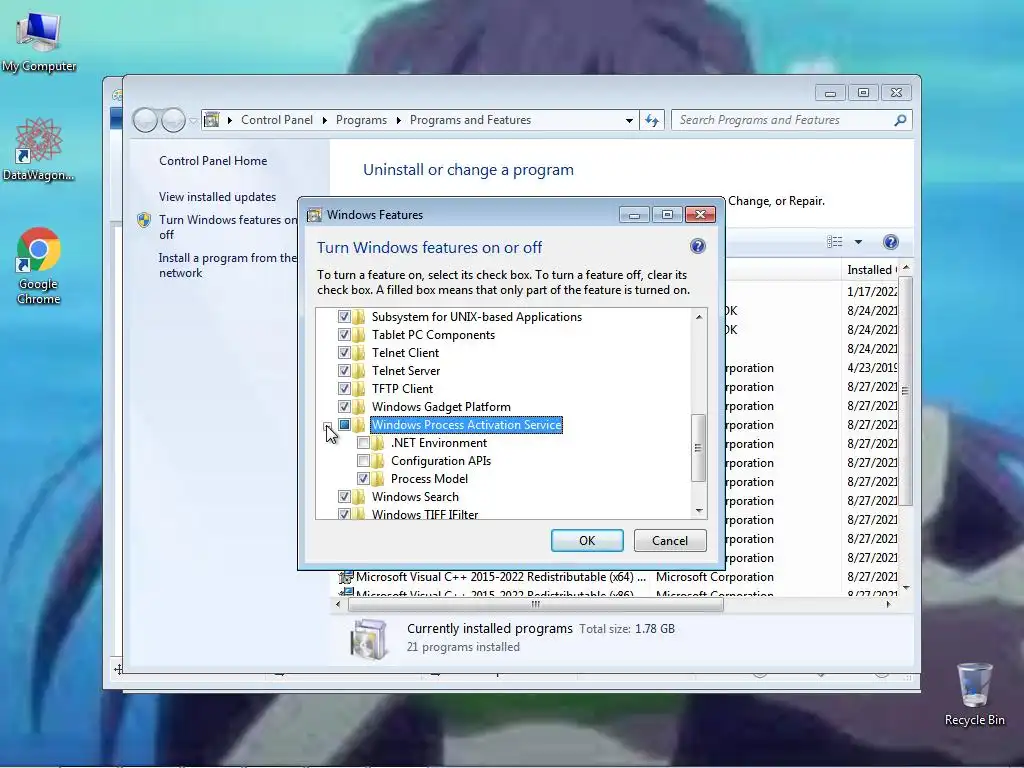Click the Back navigation button
This screenshot has height=768, width=1024.
(145, 120)
